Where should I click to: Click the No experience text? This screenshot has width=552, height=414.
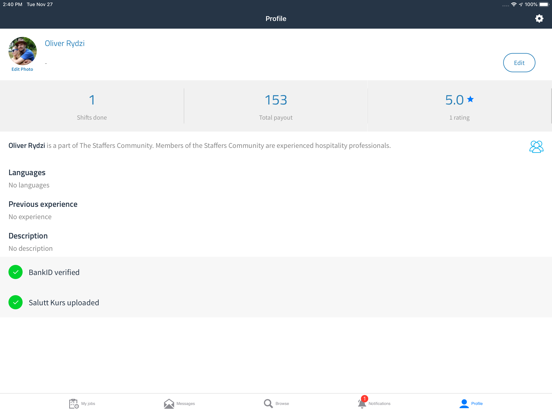(30, 217)
